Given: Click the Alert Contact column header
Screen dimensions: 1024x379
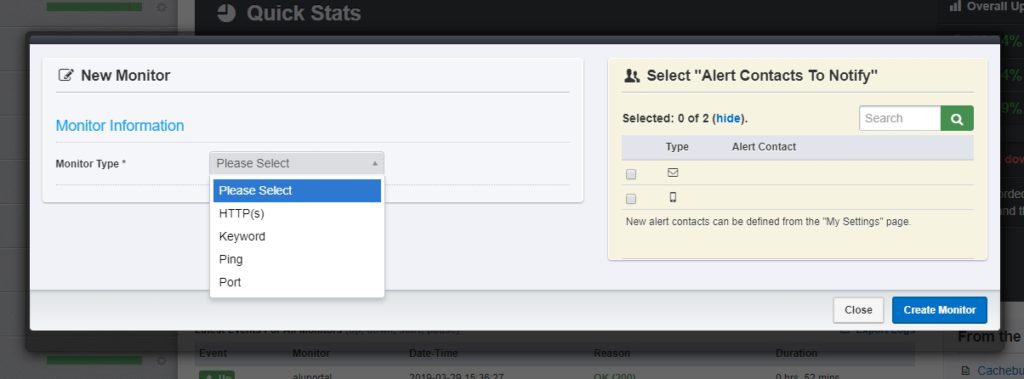Looking at the screenshot, I should coord(764,147).
